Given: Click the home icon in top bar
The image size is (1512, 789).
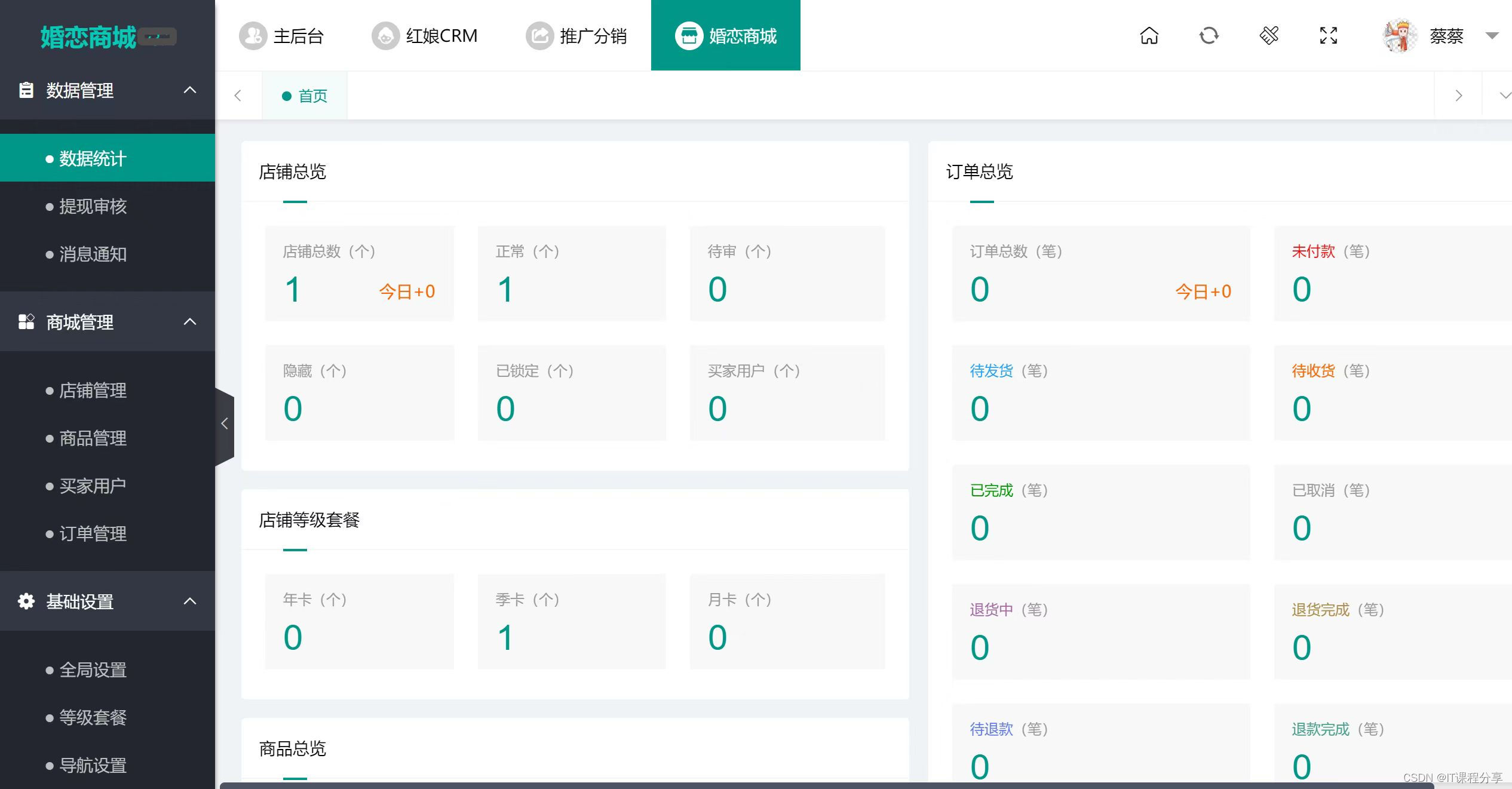Looking at the screenshot, I should (1149, 36).
